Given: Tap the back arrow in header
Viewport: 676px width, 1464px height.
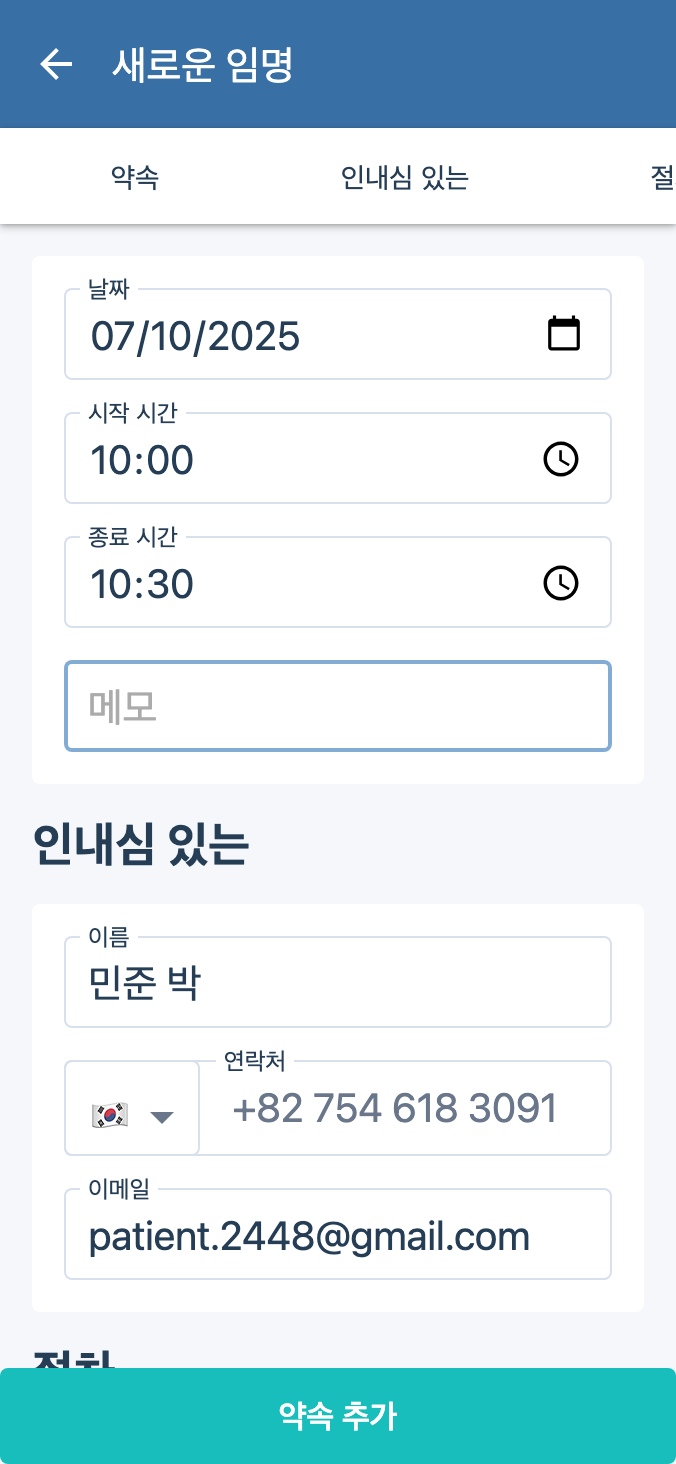Looking at the screenshot, I should pyautogui.click(x=56, y=65).
